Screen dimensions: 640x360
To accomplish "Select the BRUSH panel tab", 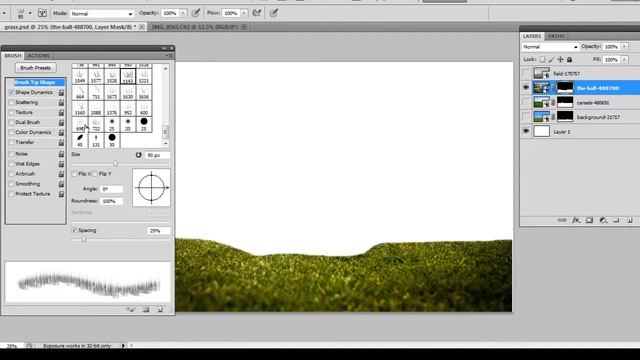I will pos(13,56).
